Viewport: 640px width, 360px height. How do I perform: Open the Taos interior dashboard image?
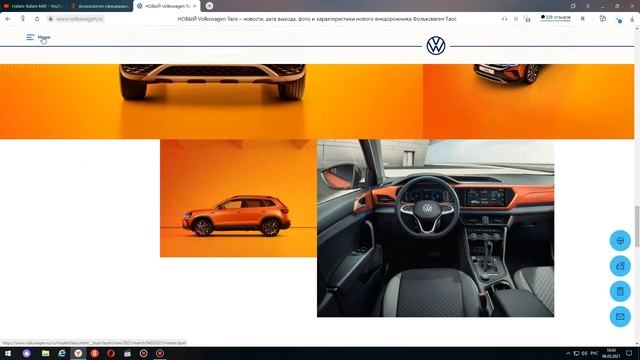[436, 228]
